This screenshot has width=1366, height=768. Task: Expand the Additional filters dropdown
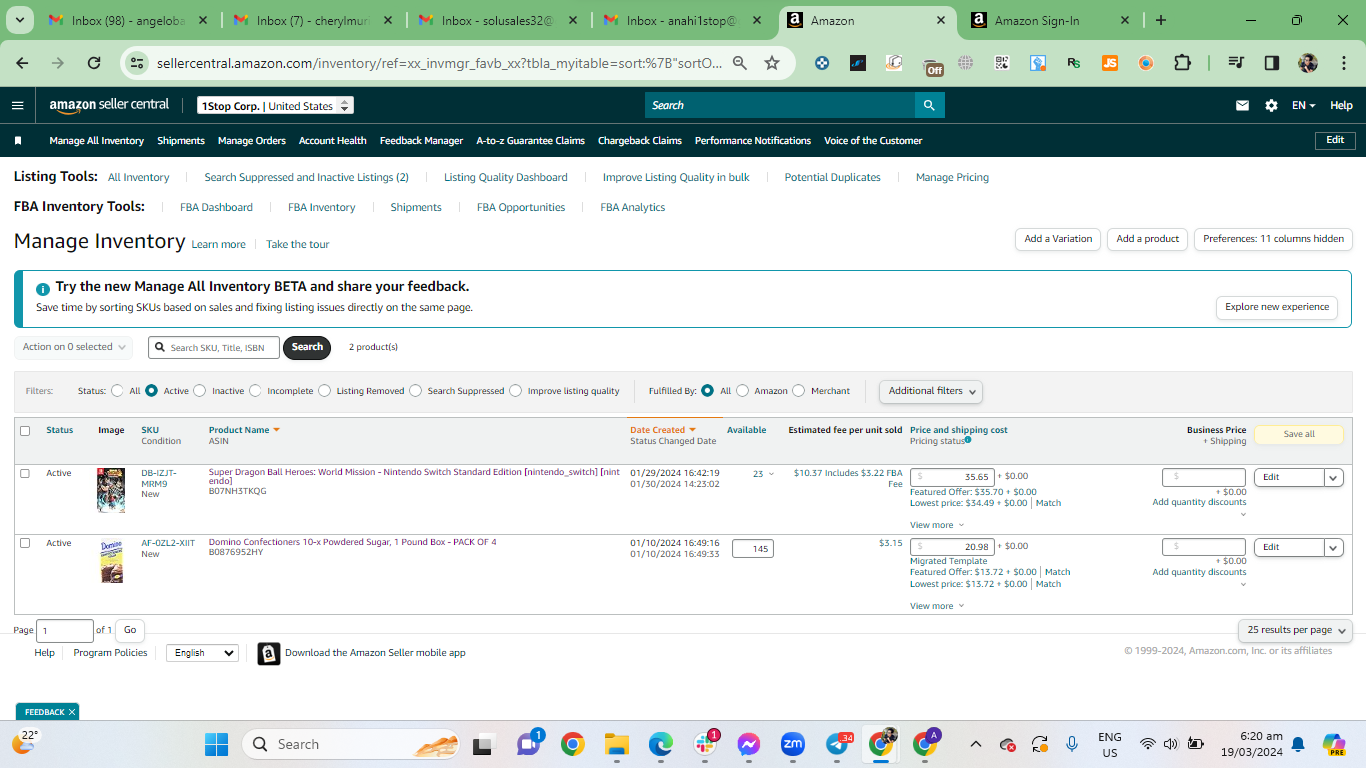(931, 391)
